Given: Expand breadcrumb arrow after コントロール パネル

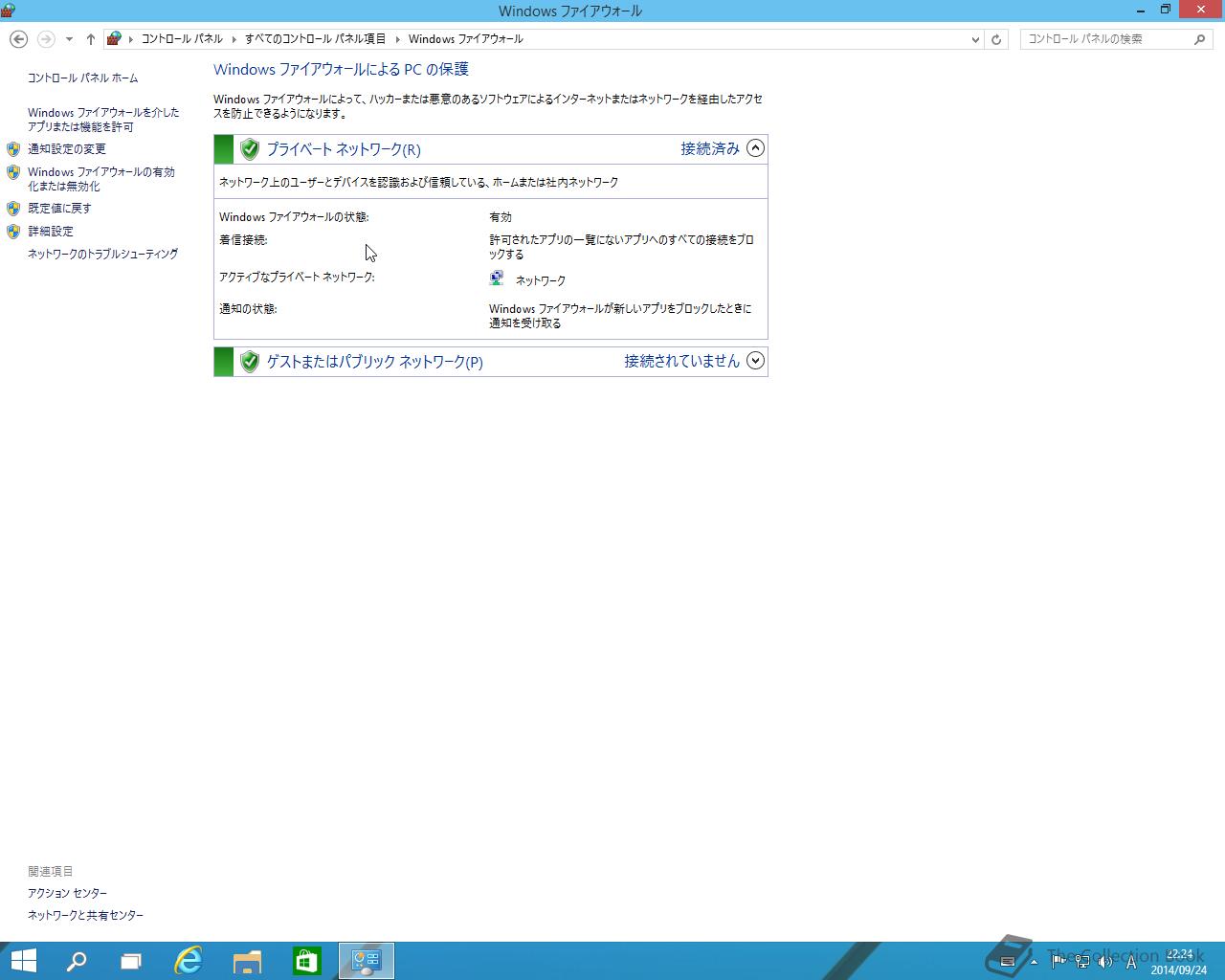Looking at the screenshot, I should click(234, 39).
